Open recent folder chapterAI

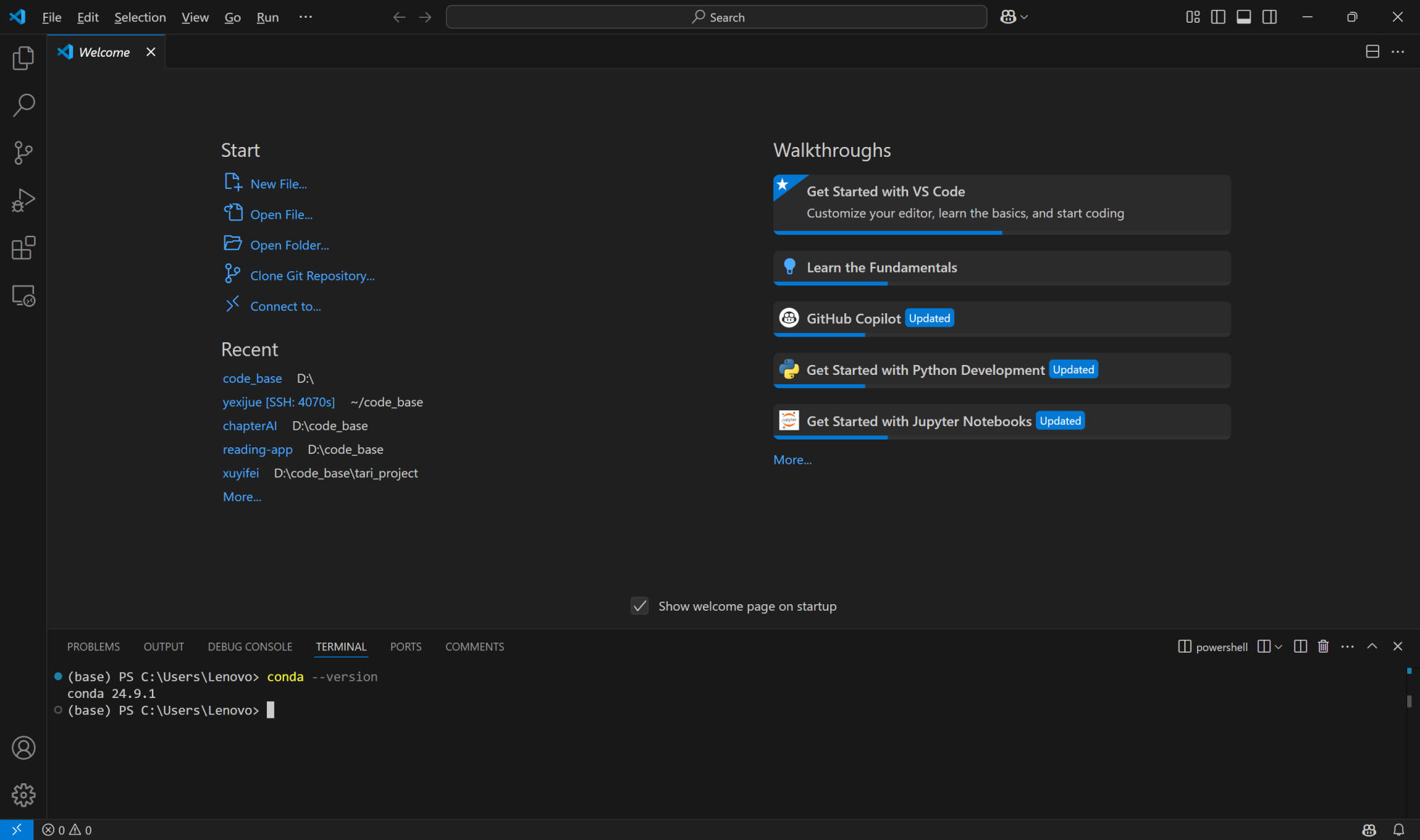(249, 425)
